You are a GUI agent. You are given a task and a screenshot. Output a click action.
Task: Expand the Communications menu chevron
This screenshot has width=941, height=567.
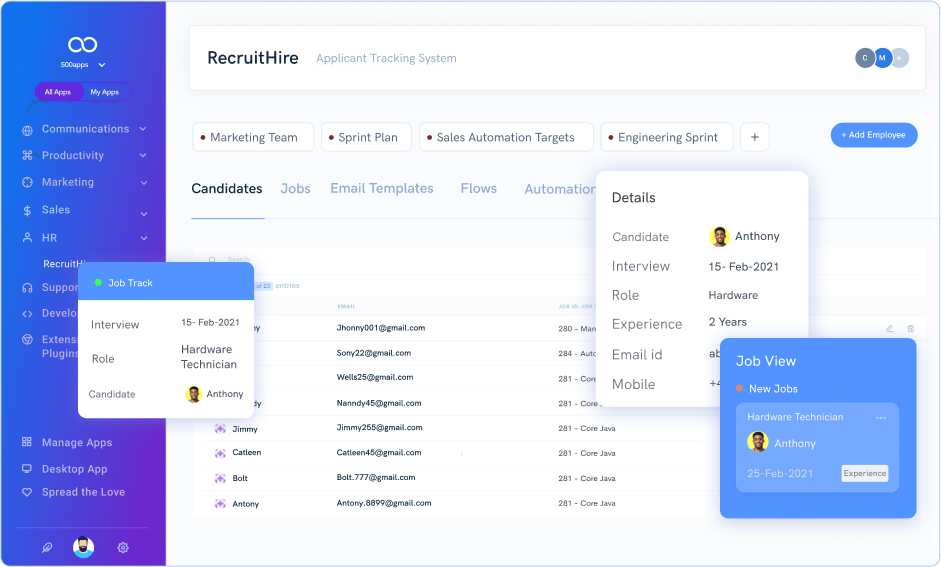pos(143,129)
